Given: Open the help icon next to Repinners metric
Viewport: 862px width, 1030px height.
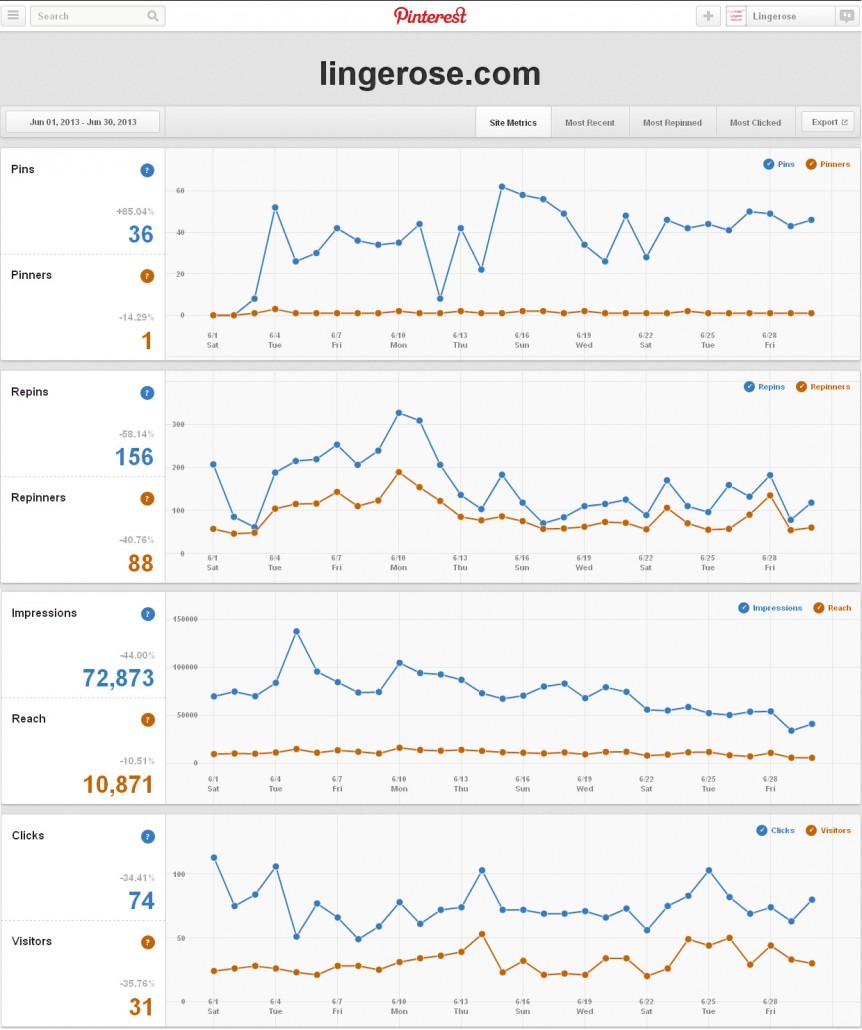Looking at the screenshot, I should click(x=147, y=499).
